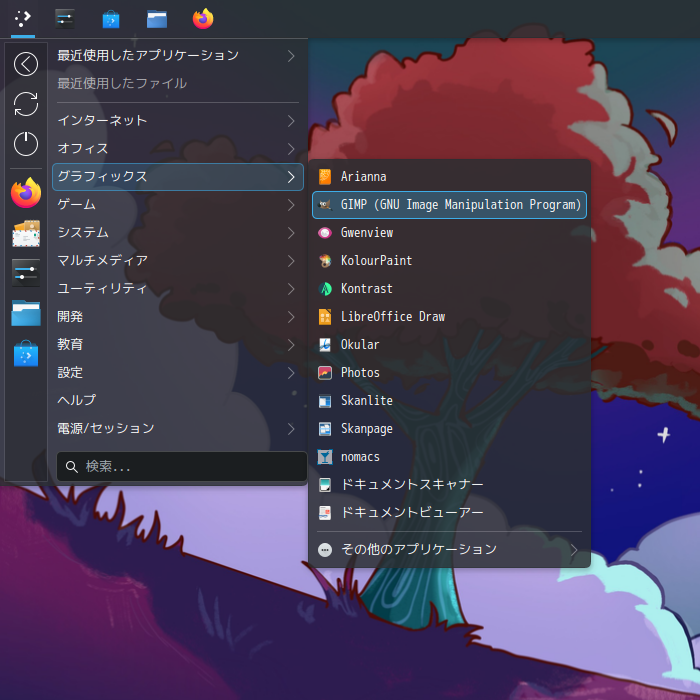The width and height of the screenshot is (700, 700).
Task: Click the Photos text label
Action: pyautogui.click(x=360, y=373)
